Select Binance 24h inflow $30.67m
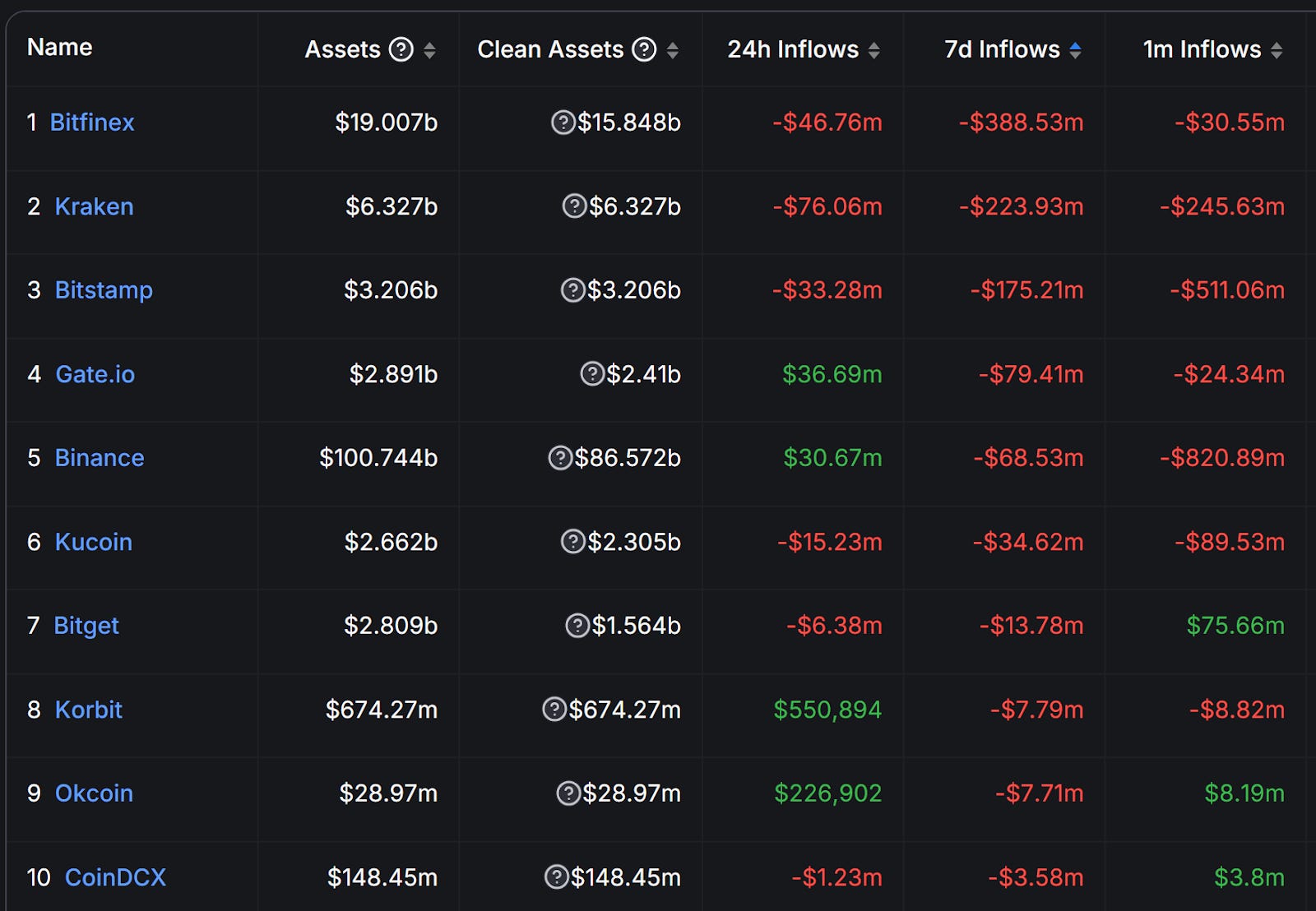Image resolution: width=1316 pixels, height=911 pixels. point(832,458)
